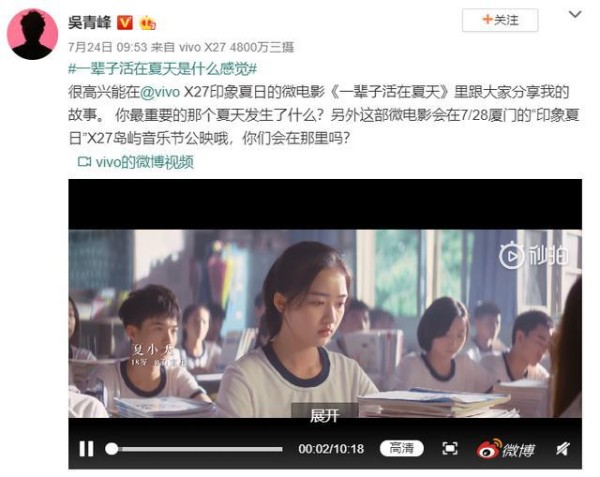Click the crown membership icon

click(148, 23)
